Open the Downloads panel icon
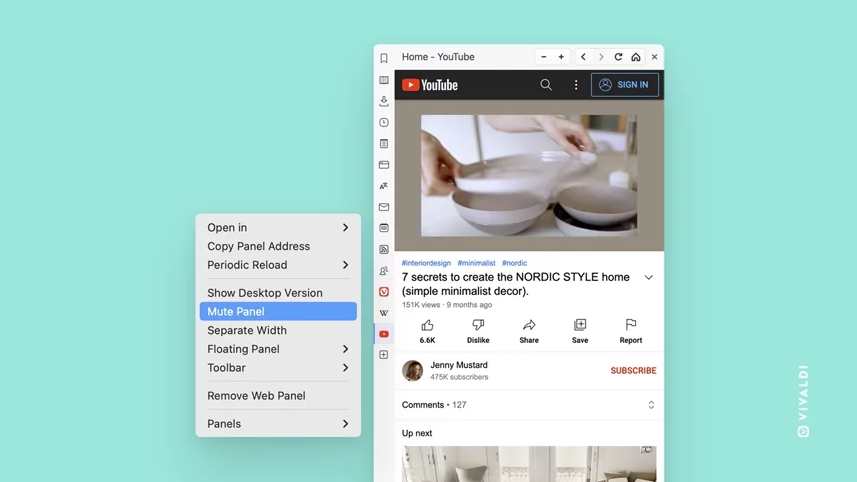 click(x=384, y=101)
